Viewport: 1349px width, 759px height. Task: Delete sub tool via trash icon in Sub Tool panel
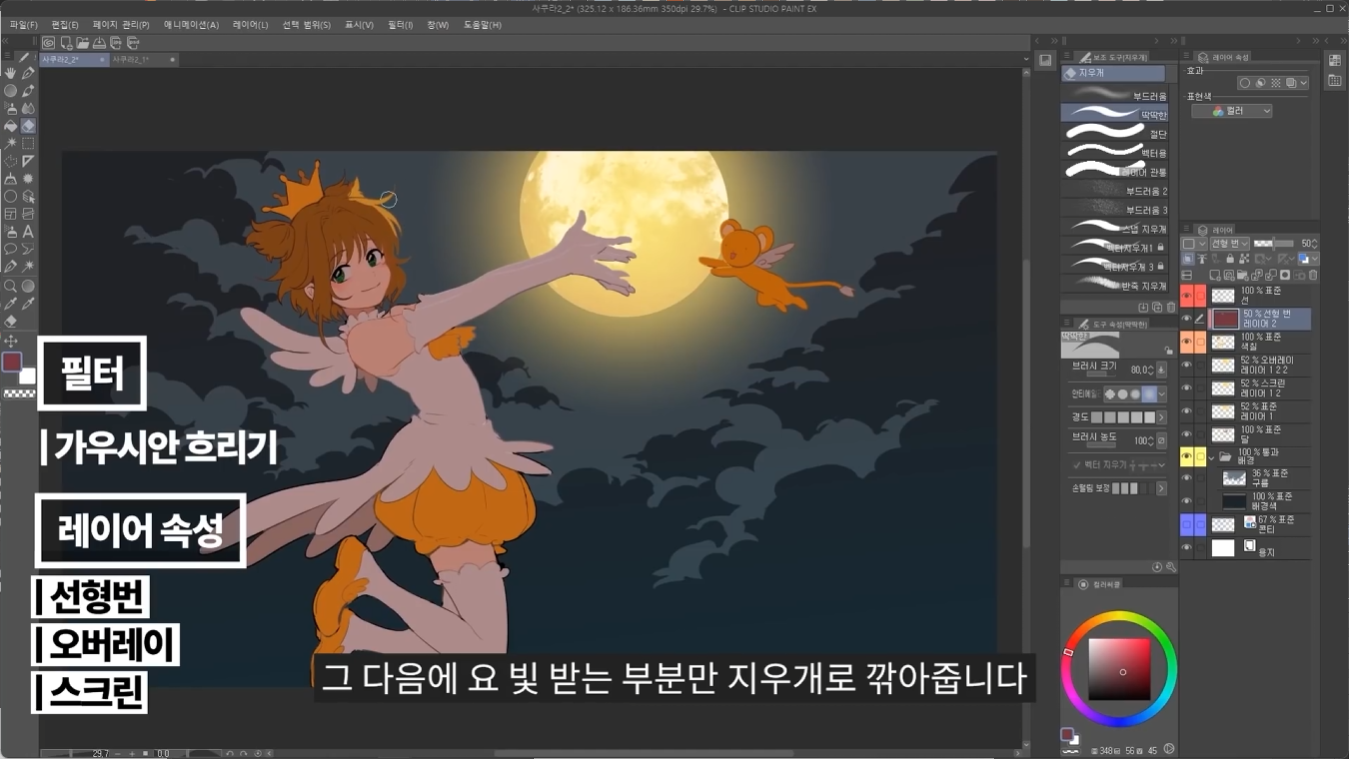tap(1171, 307)
